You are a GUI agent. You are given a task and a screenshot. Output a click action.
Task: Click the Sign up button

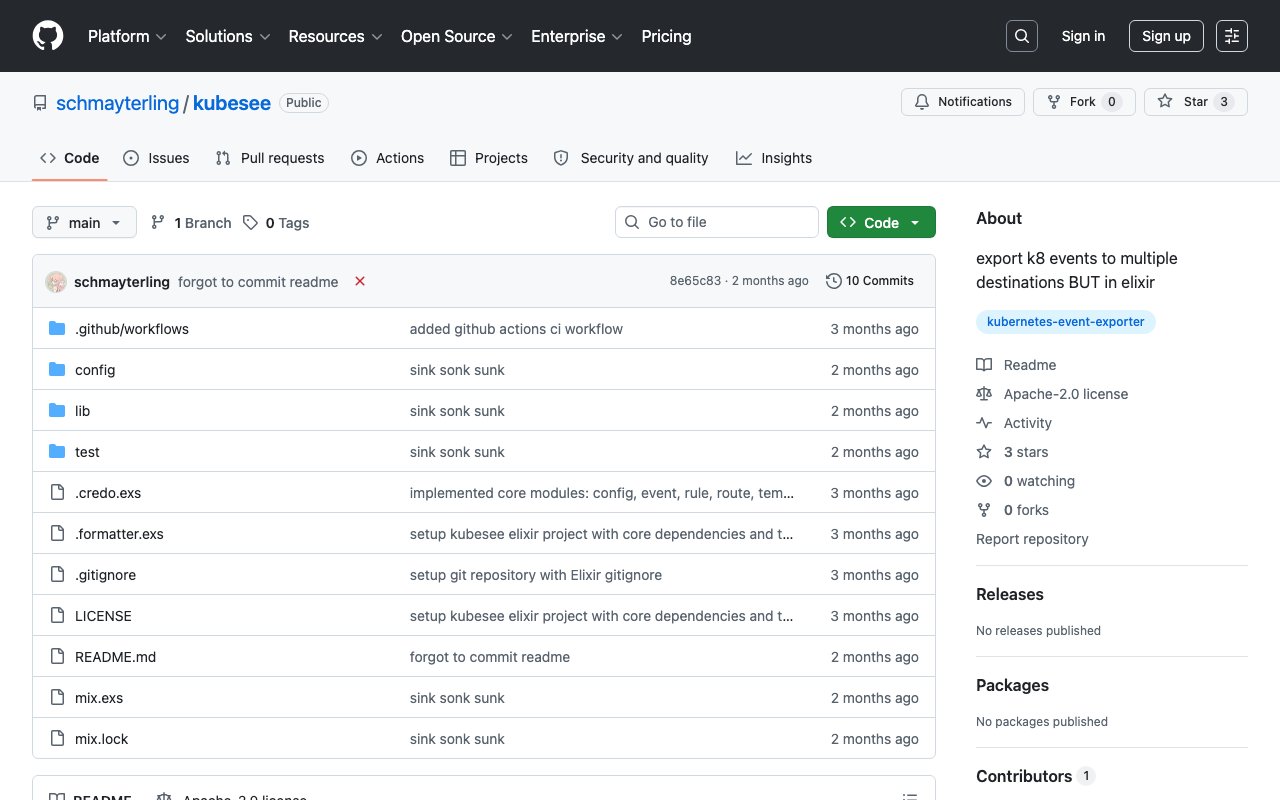click(1166, 36)
